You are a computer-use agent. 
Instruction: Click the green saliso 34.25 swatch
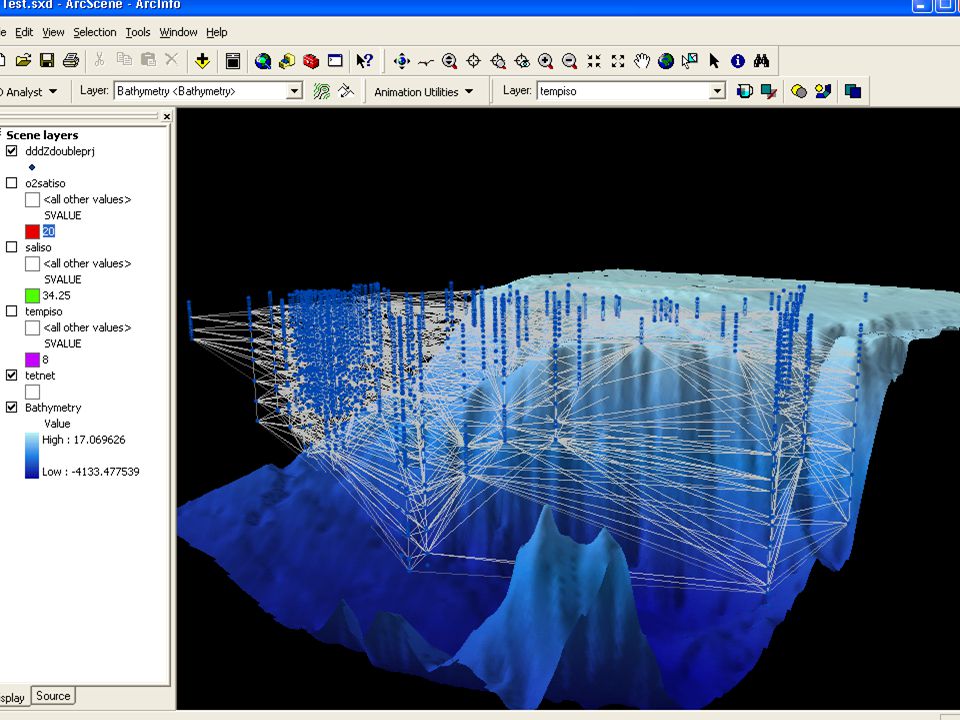pyautogui.click(x=32, y=296)
